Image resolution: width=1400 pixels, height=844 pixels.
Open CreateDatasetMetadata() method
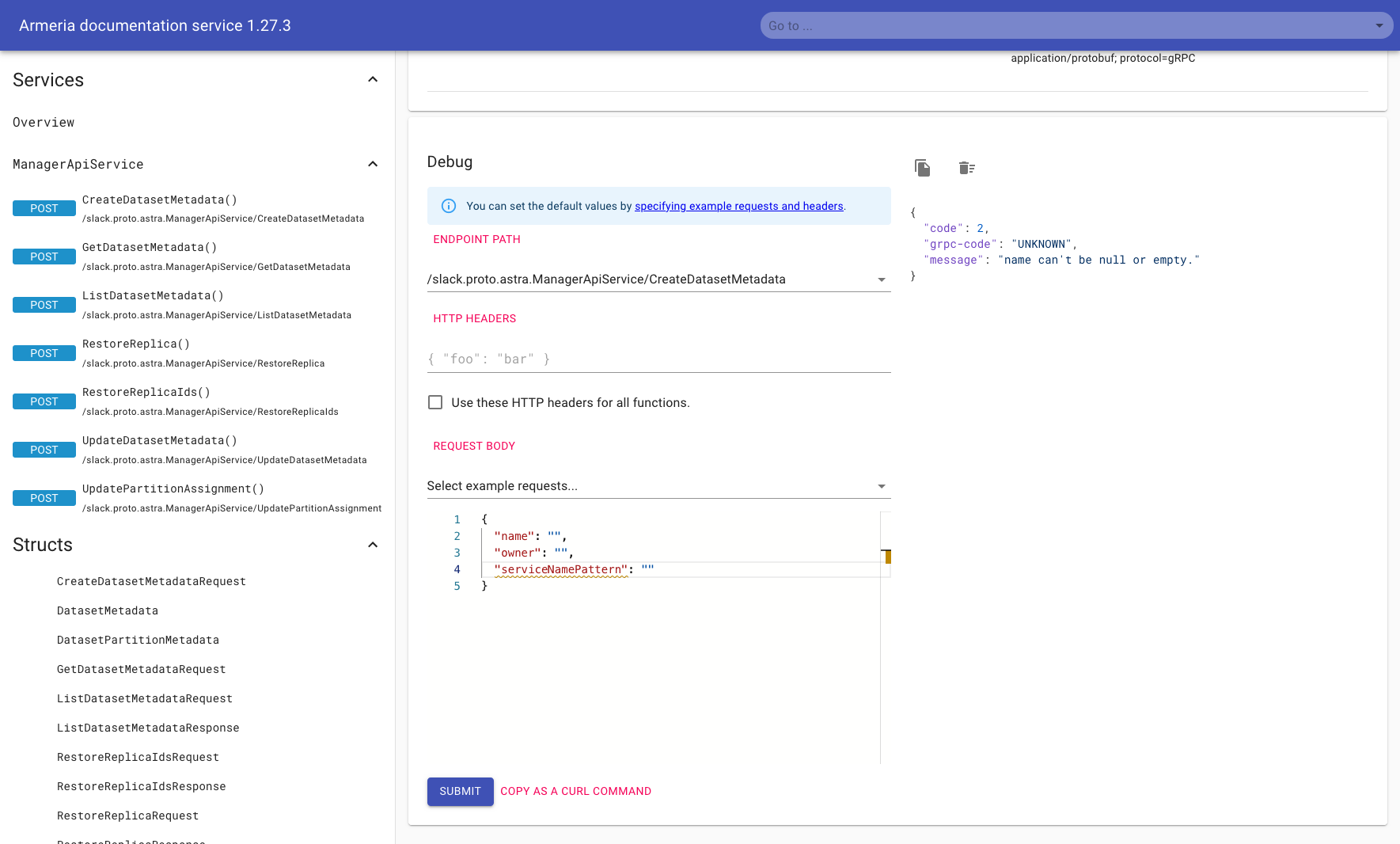click(160, 200)
